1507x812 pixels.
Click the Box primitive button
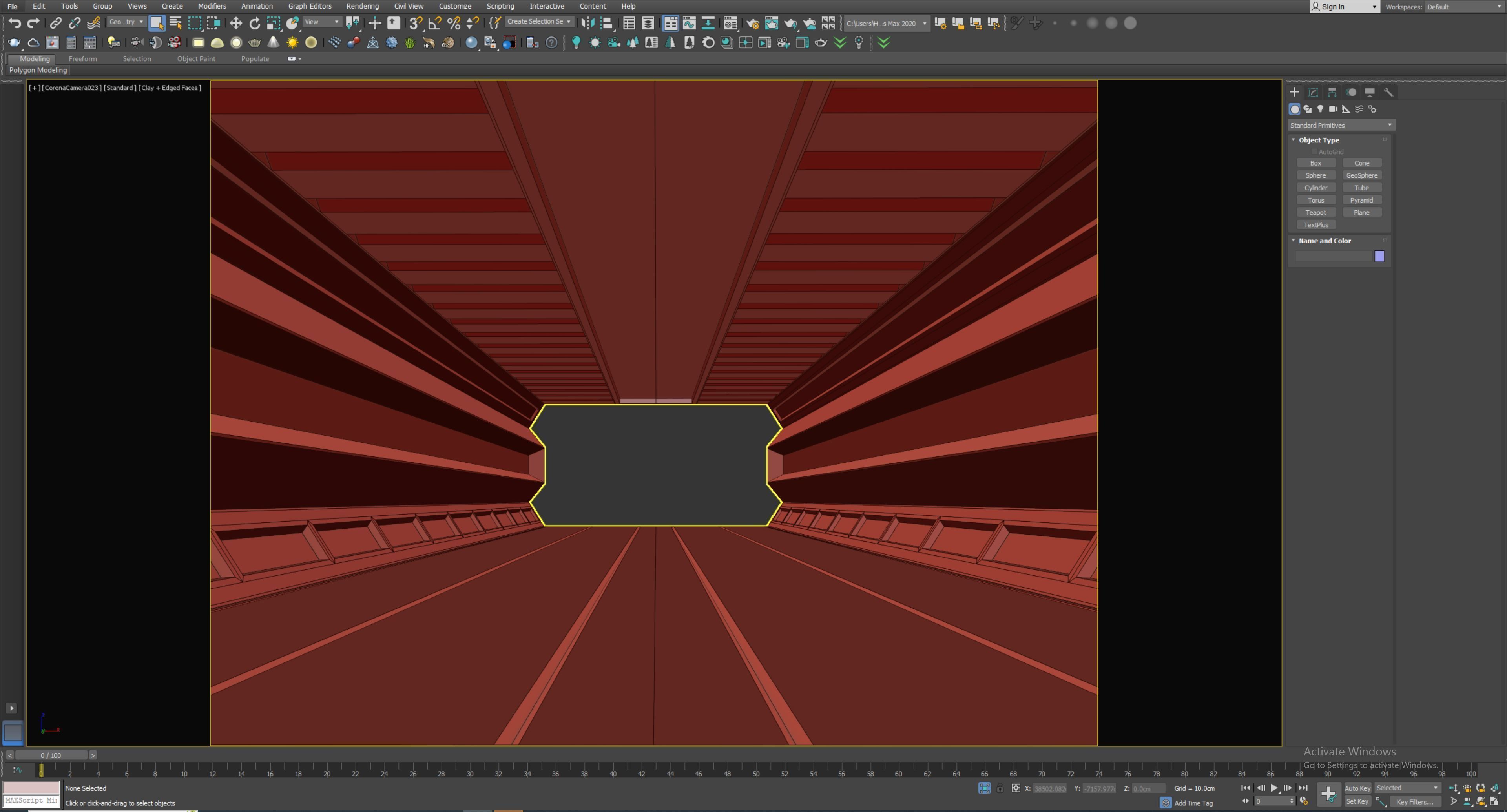1316,163
